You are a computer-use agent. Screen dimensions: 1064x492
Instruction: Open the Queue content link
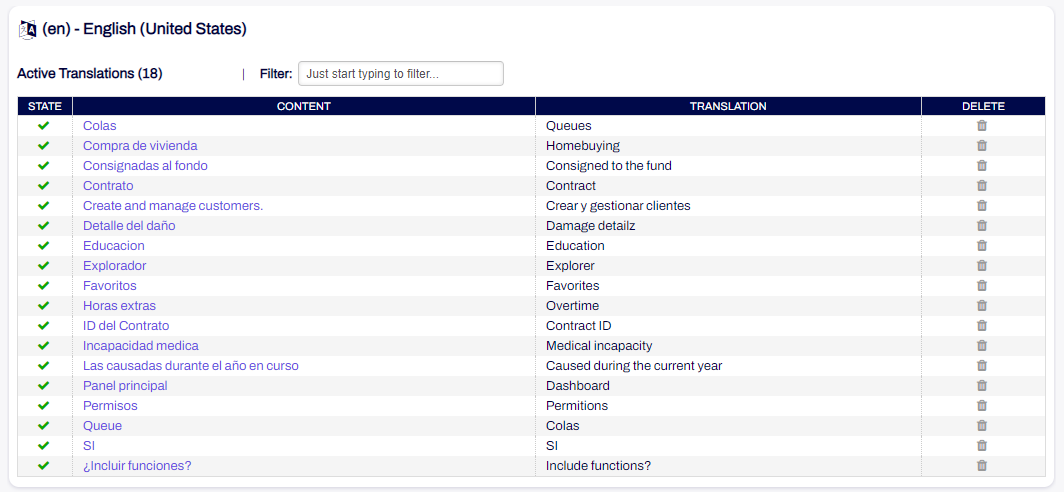pos(102,425)
